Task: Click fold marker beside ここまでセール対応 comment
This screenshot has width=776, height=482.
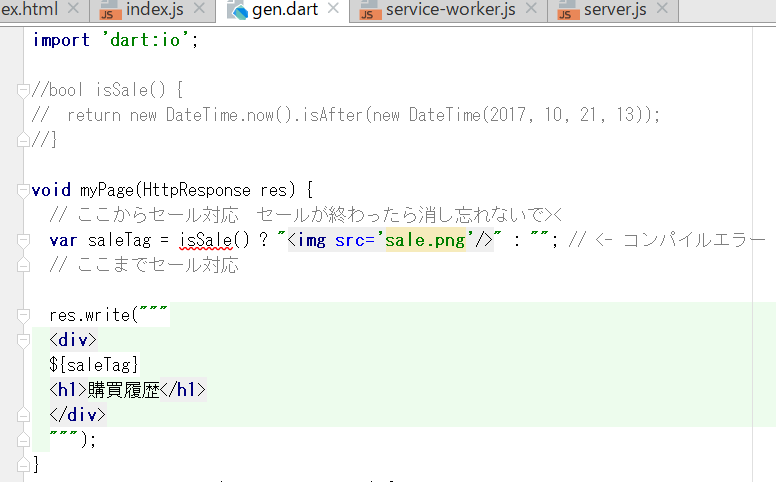Action: tap(23, 265)
